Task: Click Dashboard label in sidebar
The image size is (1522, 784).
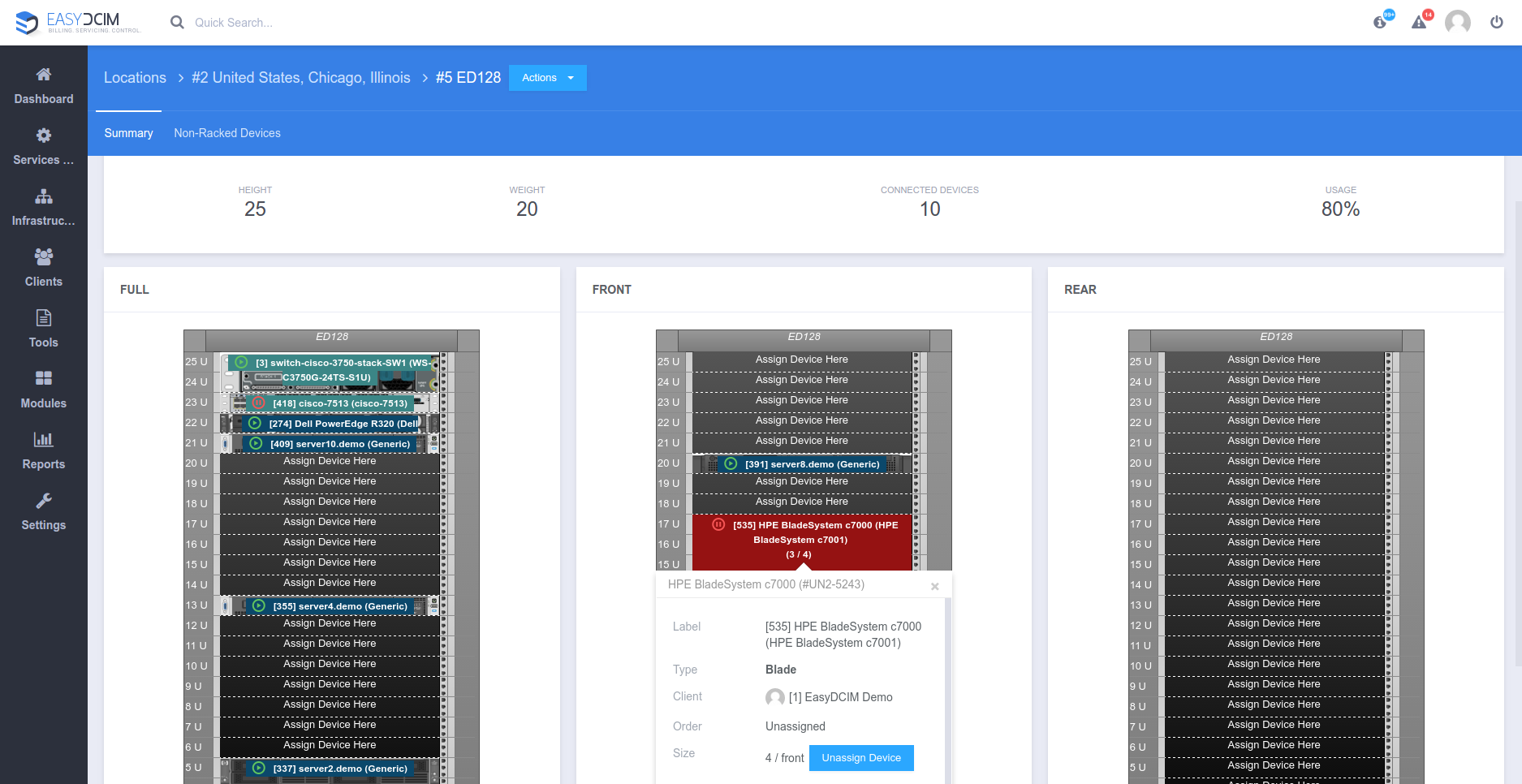Action: click(44, 99)
